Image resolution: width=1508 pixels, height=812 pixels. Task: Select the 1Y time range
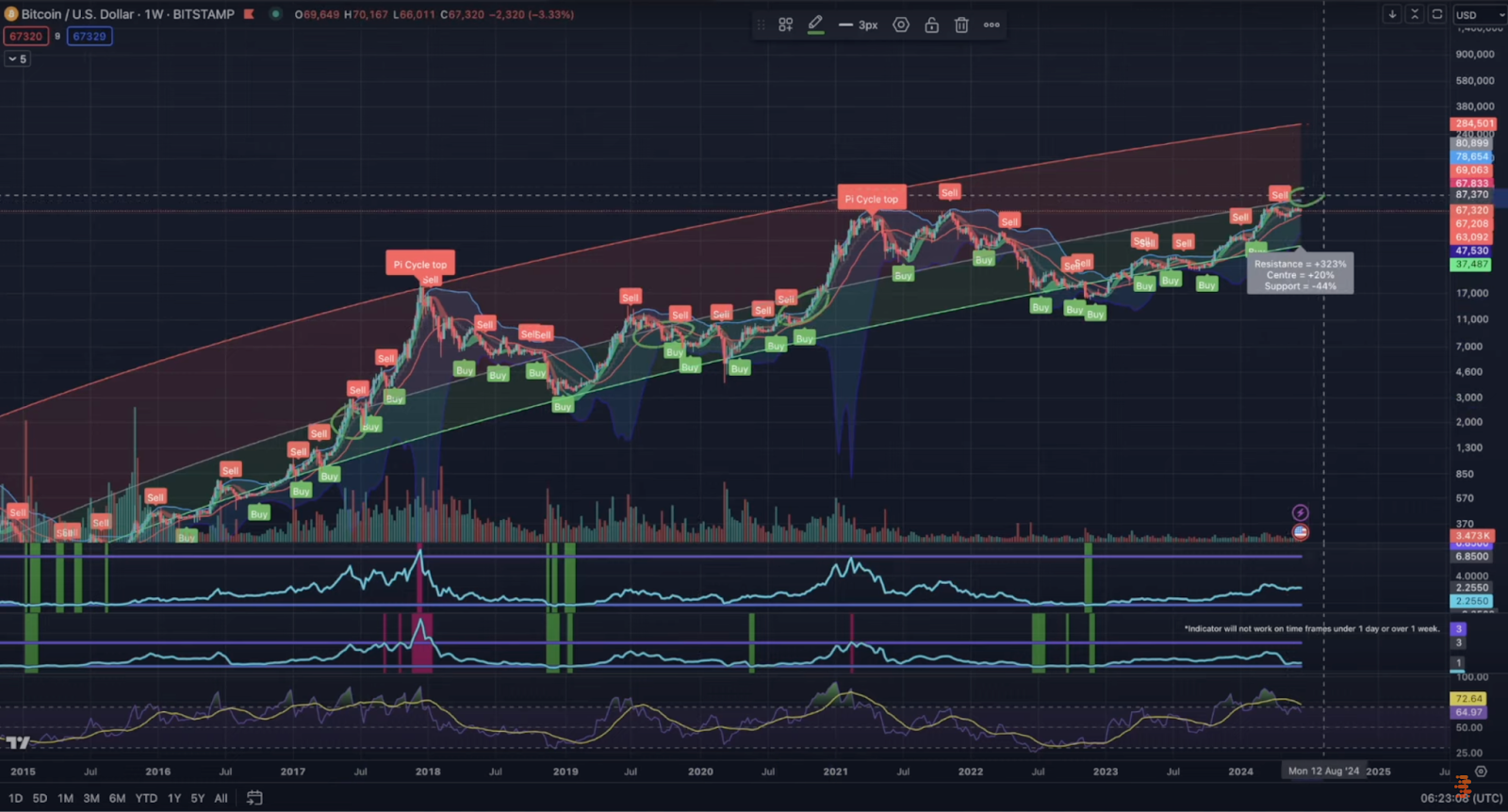(174, 798)
